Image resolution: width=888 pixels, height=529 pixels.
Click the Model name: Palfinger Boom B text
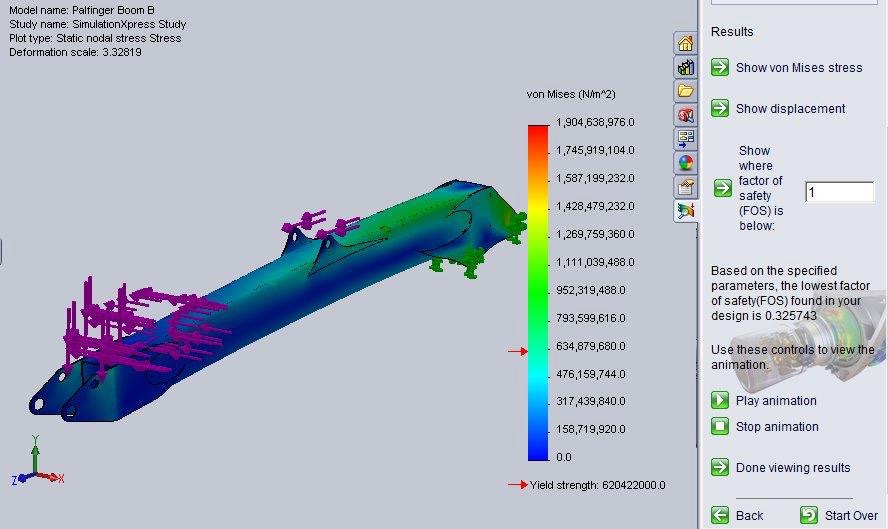pos(82,10)
